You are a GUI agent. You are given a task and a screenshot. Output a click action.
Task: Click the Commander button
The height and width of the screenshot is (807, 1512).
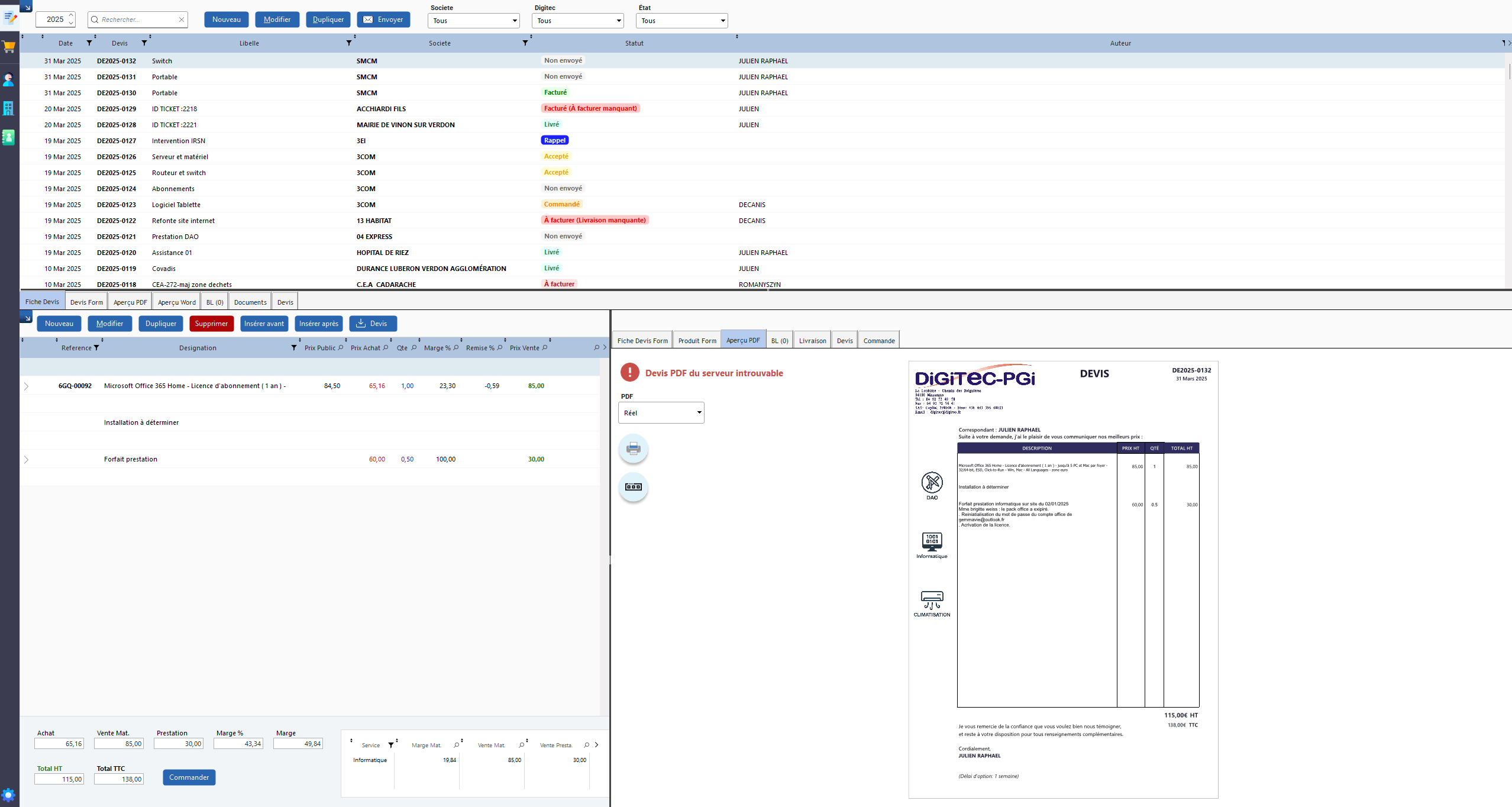point(189,777)
